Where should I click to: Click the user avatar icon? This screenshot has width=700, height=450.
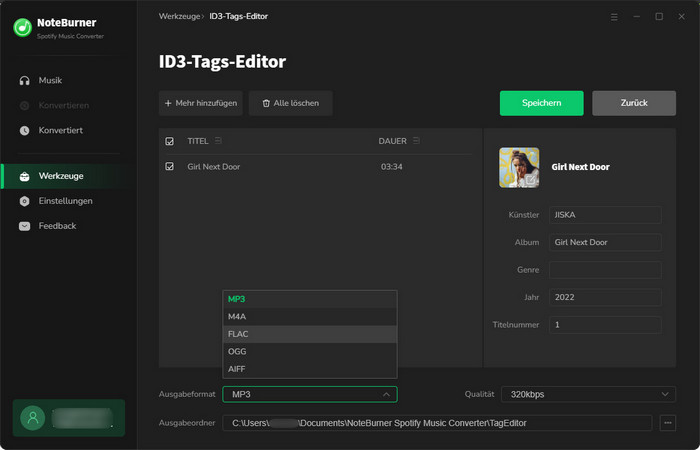(33, 418)
